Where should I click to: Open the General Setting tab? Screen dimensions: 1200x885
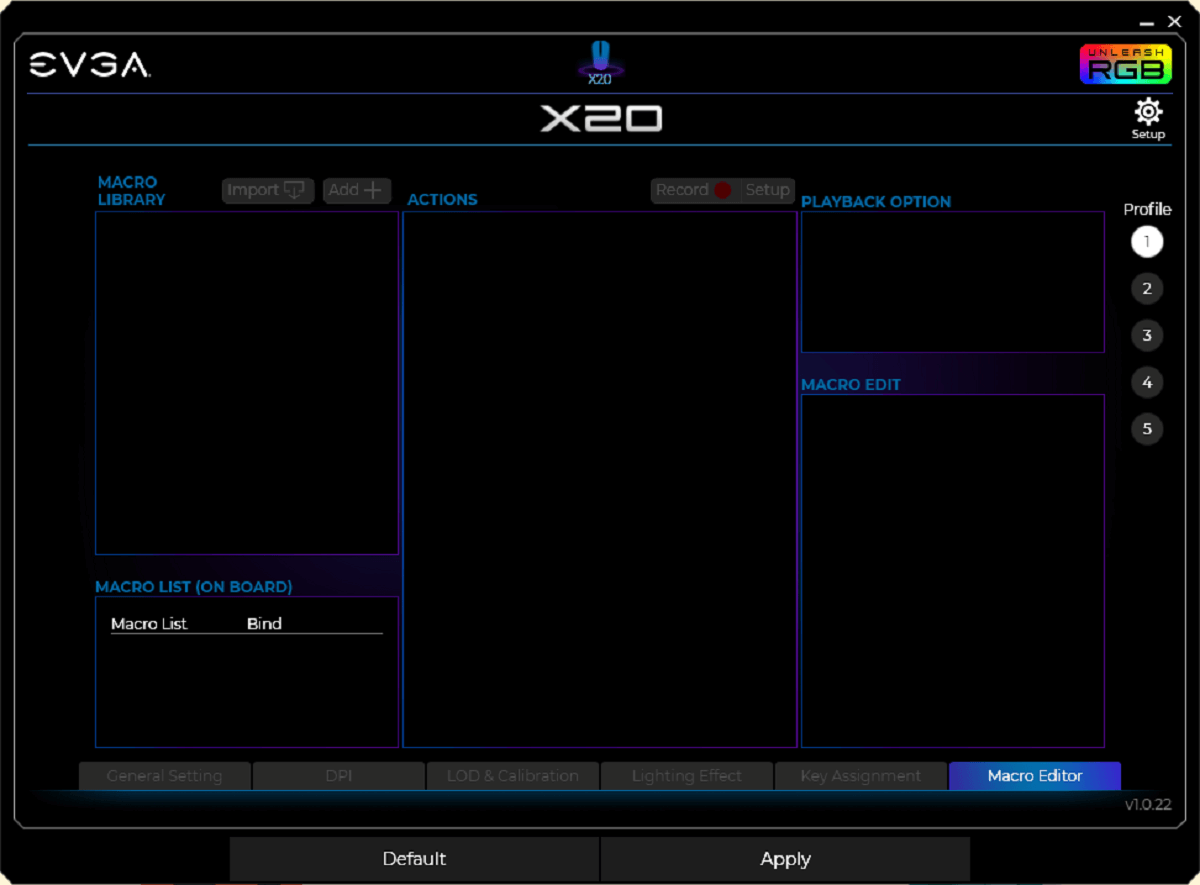164,776
